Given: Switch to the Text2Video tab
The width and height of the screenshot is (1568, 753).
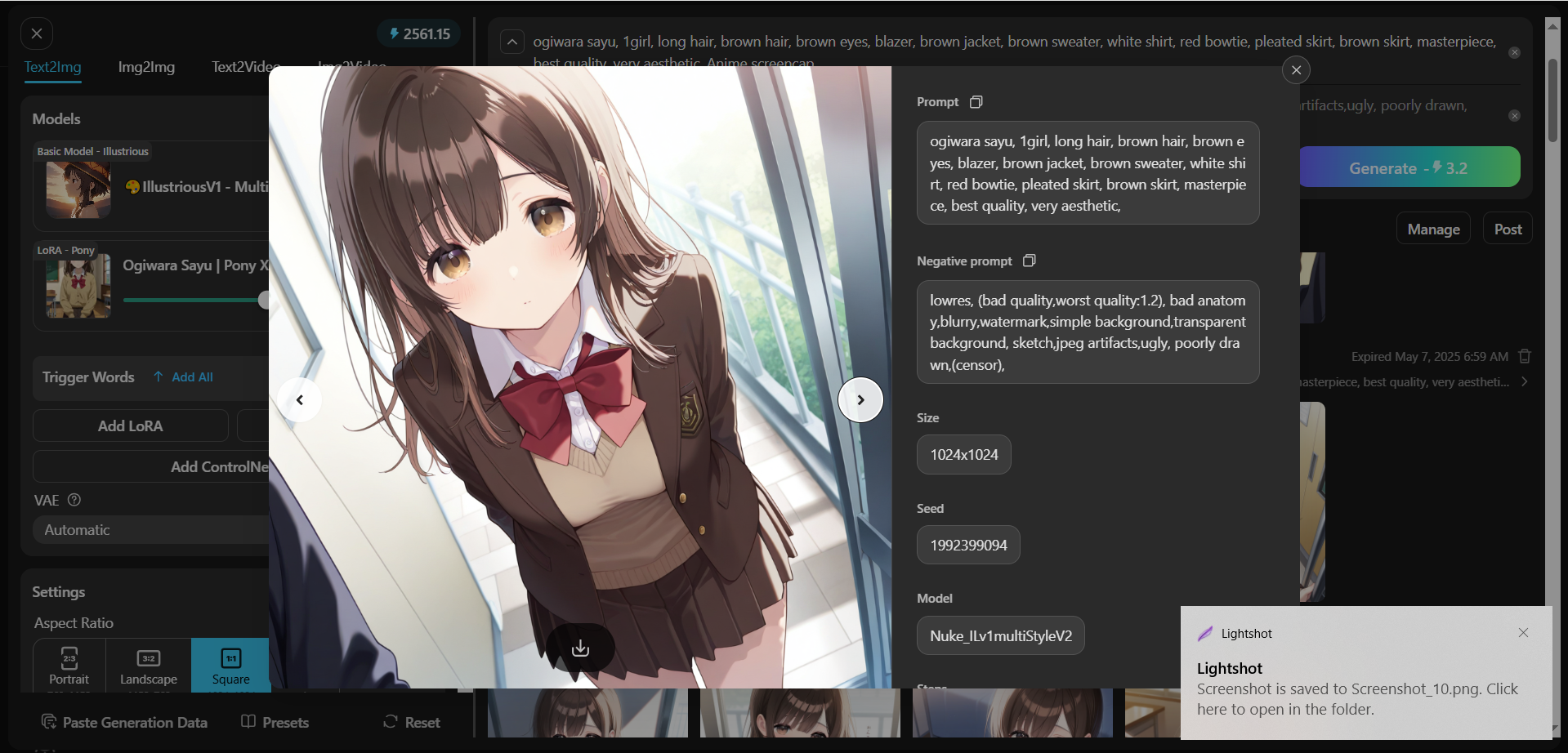Looking at the screenshot, I should (246, 67).
